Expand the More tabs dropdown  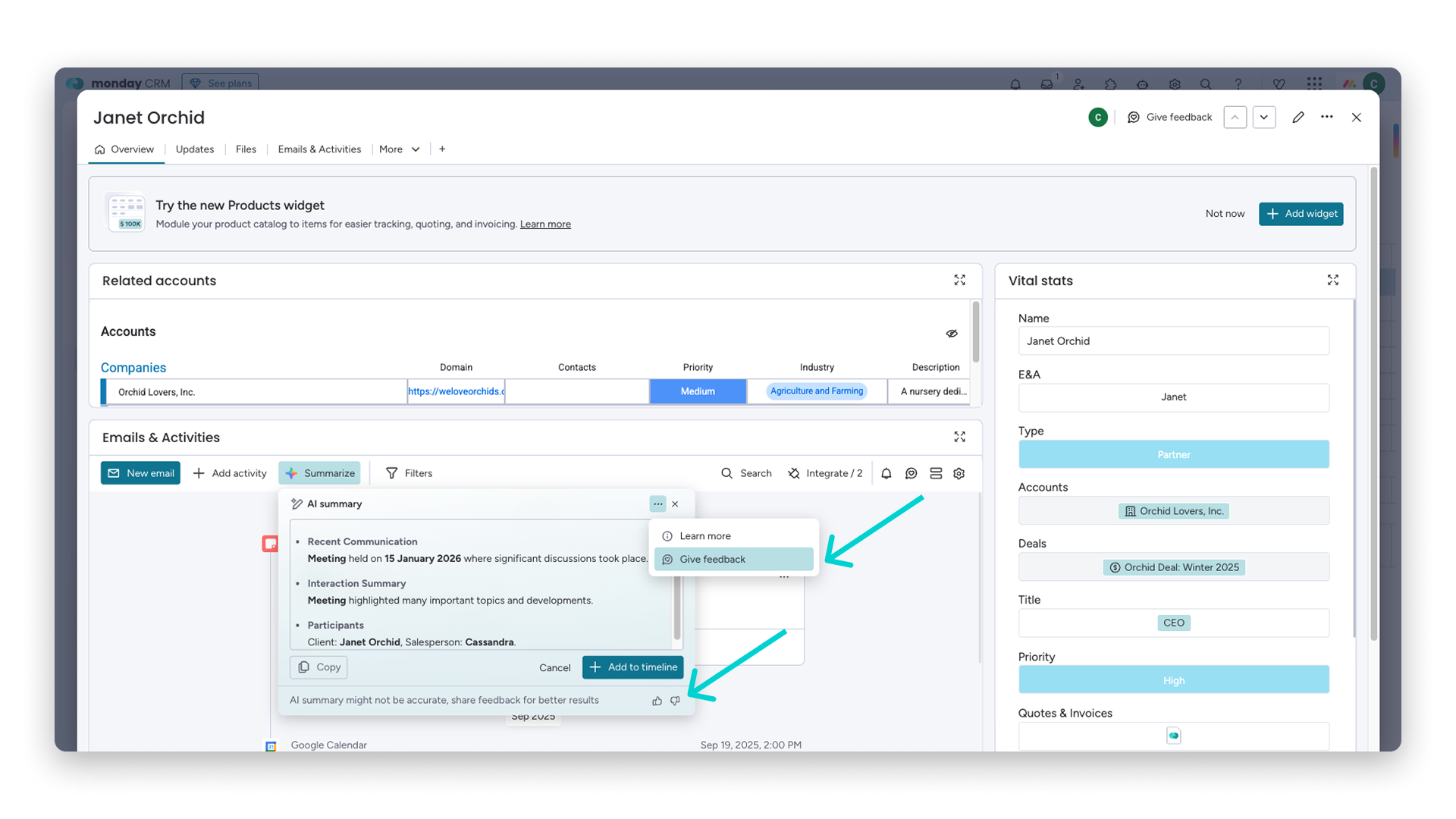pos(400,149)
